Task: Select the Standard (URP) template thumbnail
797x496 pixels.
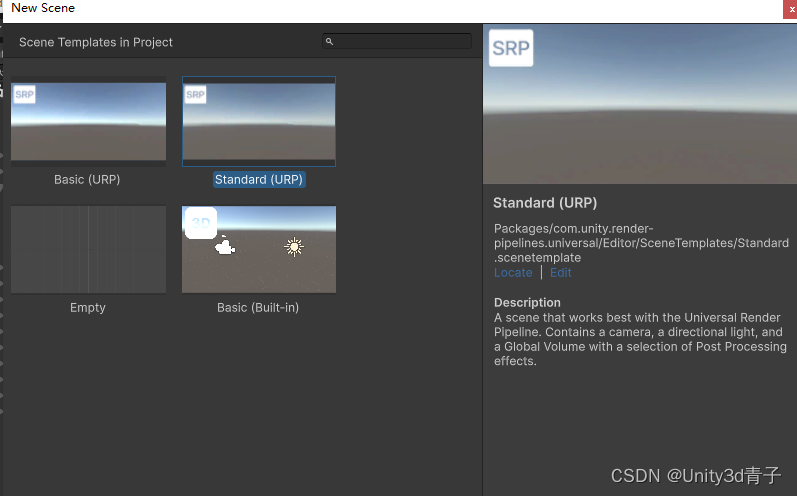Action: click(259, 121)
